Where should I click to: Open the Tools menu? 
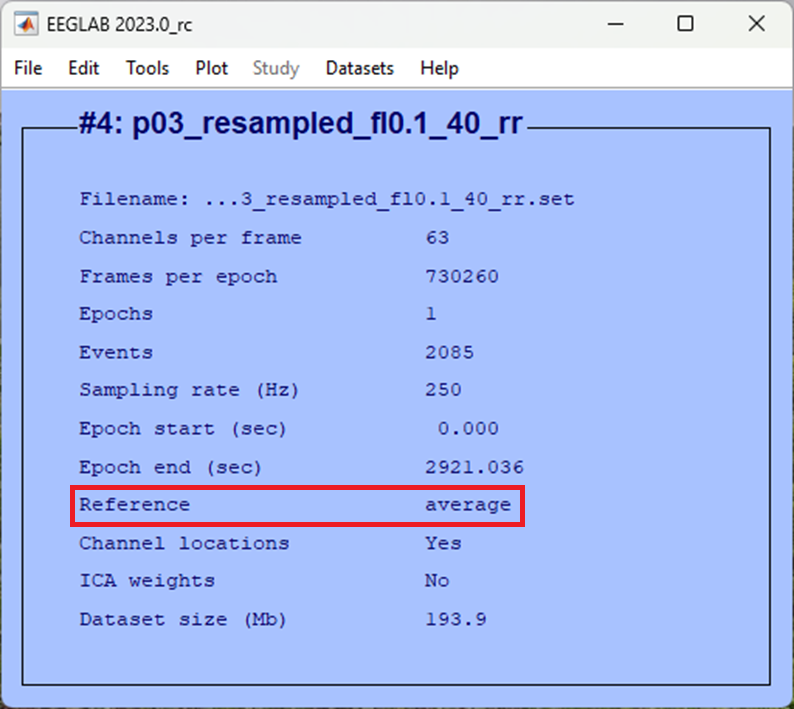pos(147,68)
